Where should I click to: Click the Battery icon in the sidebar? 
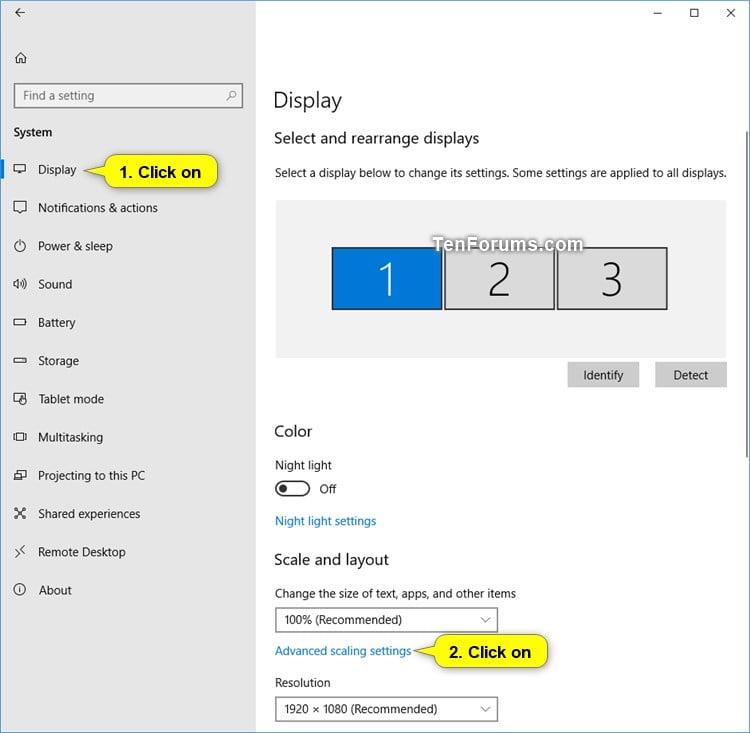coord(20,322)
